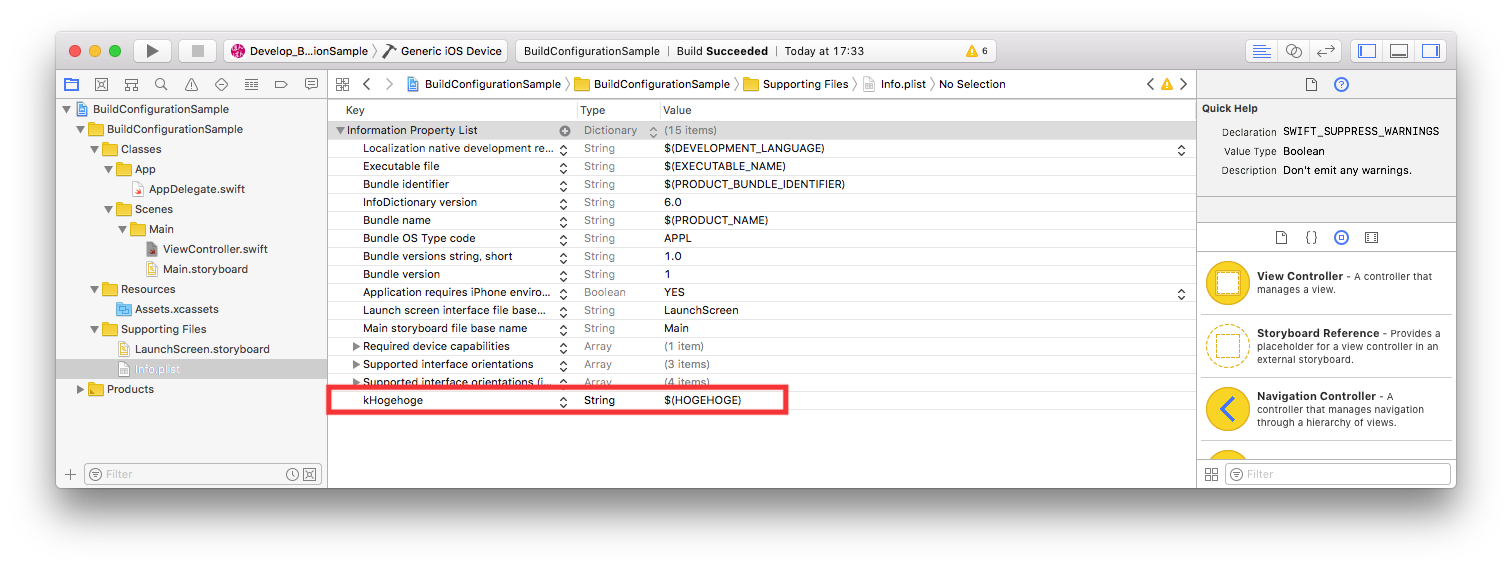The height and width of the screenshot is (568, 1512).
Task: Click the library Filter field
Action: point(1338,474)
